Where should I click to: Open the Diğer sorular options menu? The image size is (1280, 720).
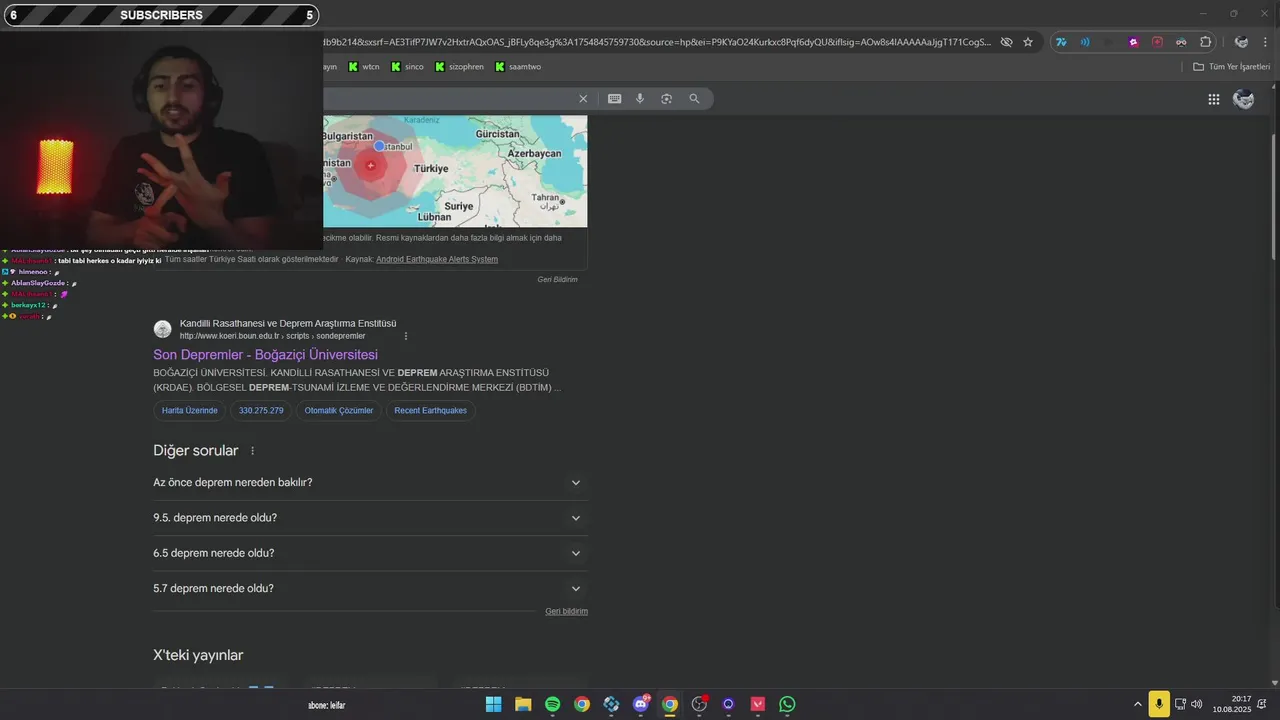click(x=252, y=451)
